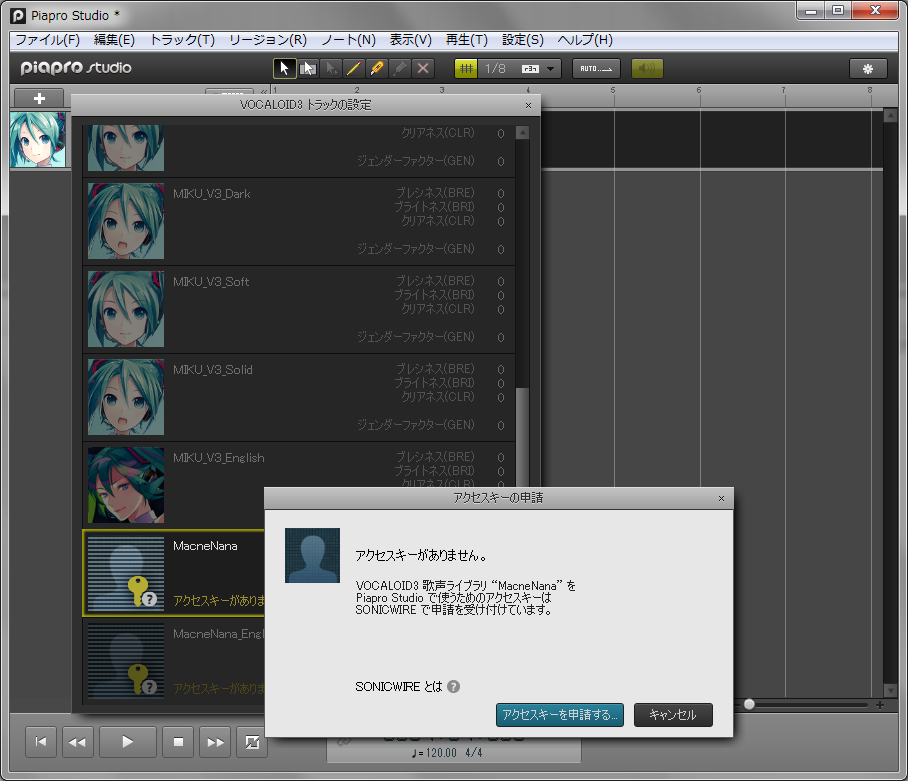Click the Miku track thumbnail
908x781 pixels.
[38, 140]
